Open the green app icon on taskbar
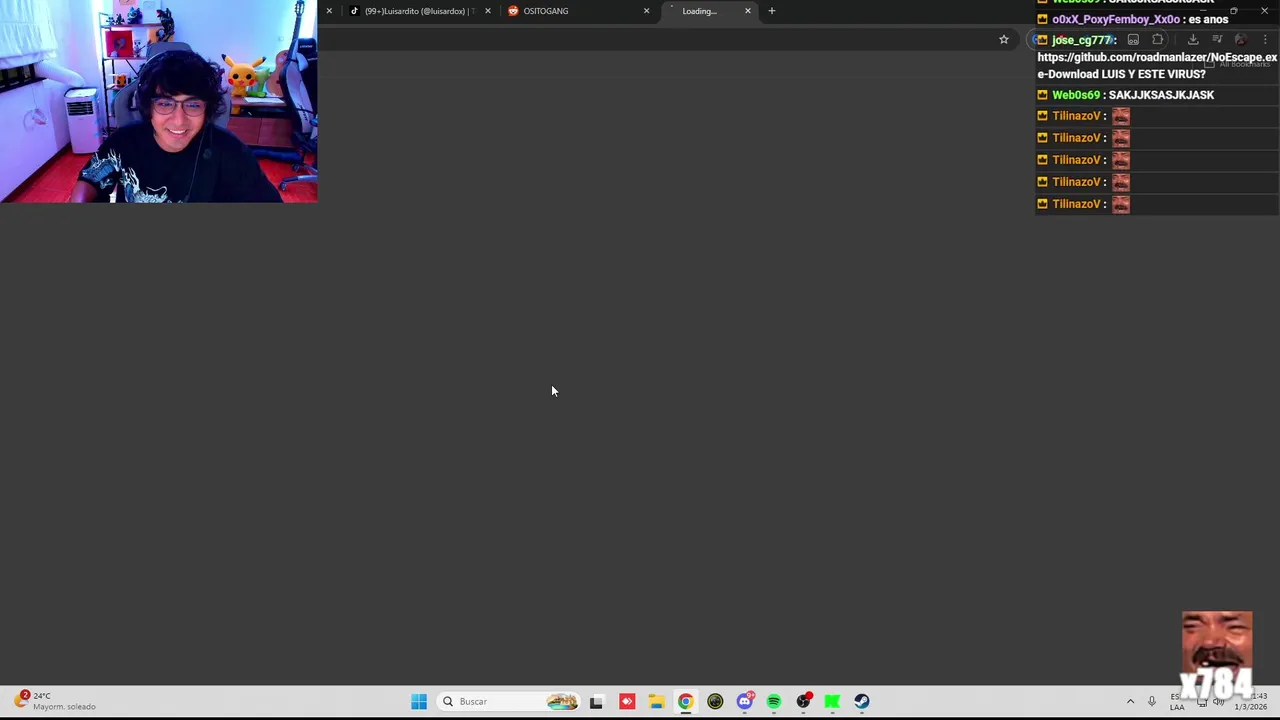This screenshot has height=720, width=1280. tap(832, 701)
